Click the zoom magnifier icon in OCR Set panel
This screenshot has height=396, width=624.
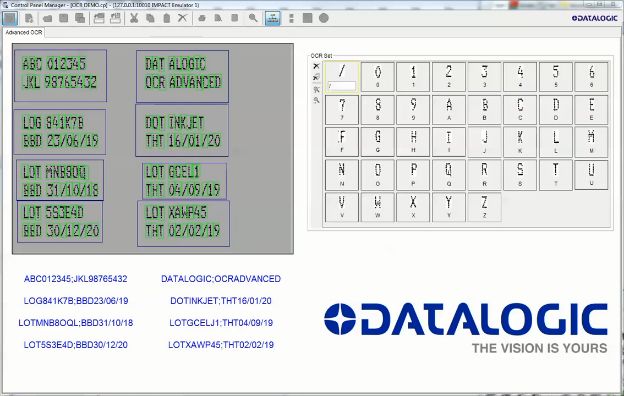coord(316,100)
